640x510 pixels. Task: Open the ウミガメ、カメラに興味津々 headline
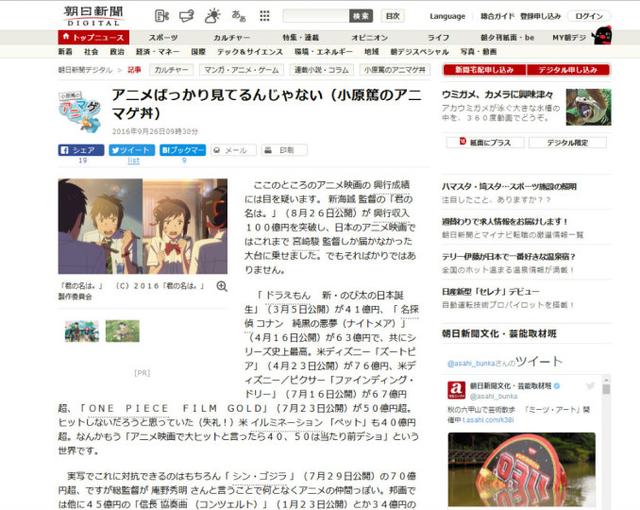497,95
